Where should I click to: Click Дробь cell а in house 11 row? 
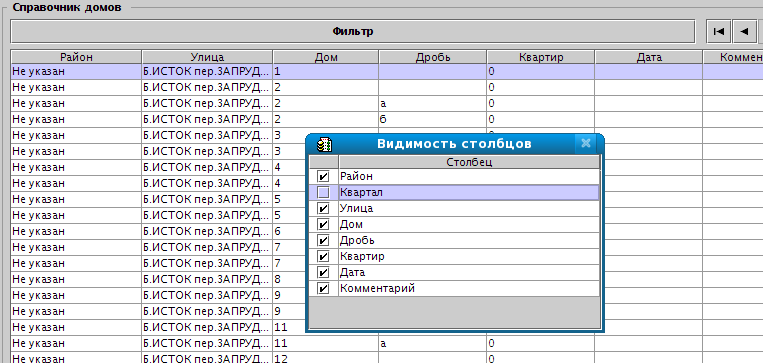[433, 343]
